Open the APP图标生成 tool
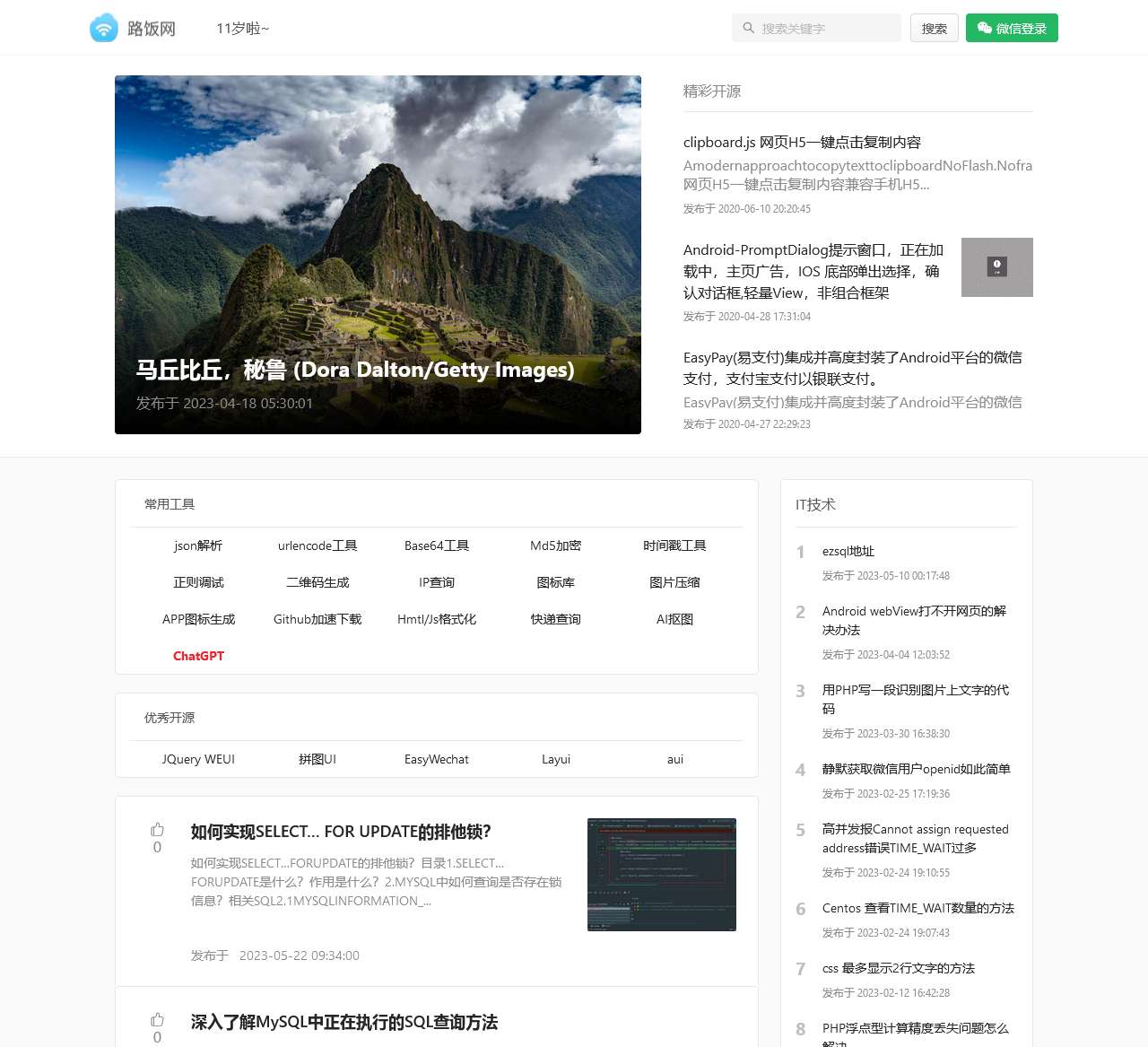1148x1047 pixels. pyautogui.click(x=198, y=619)
